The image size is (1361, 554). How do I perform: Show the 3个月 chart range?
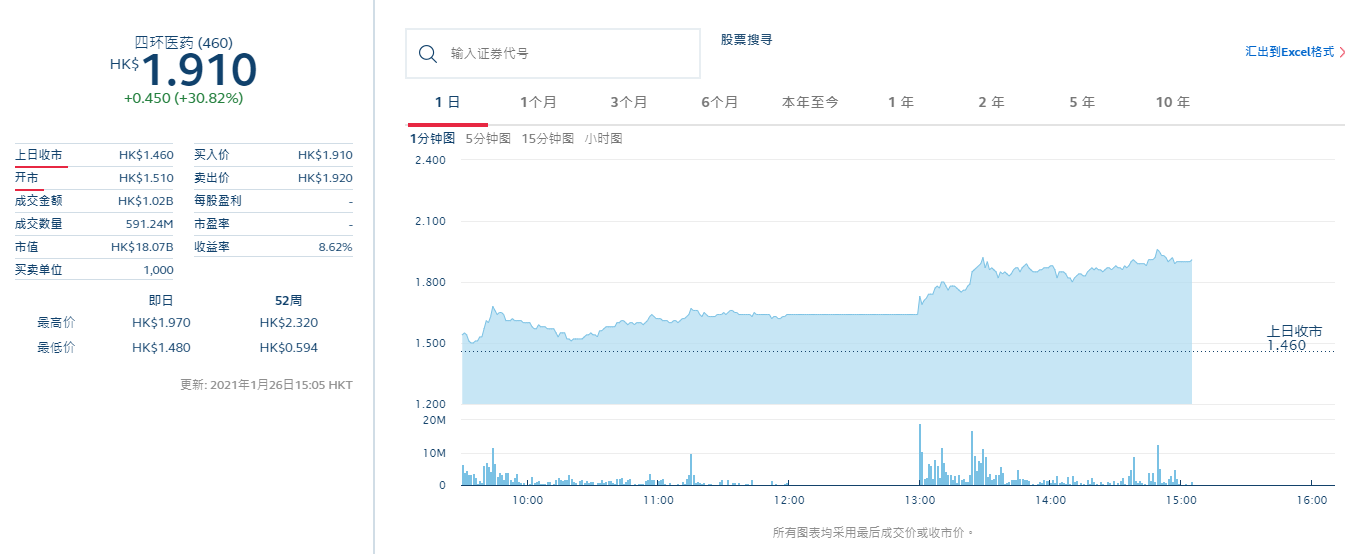coord(629,103)
